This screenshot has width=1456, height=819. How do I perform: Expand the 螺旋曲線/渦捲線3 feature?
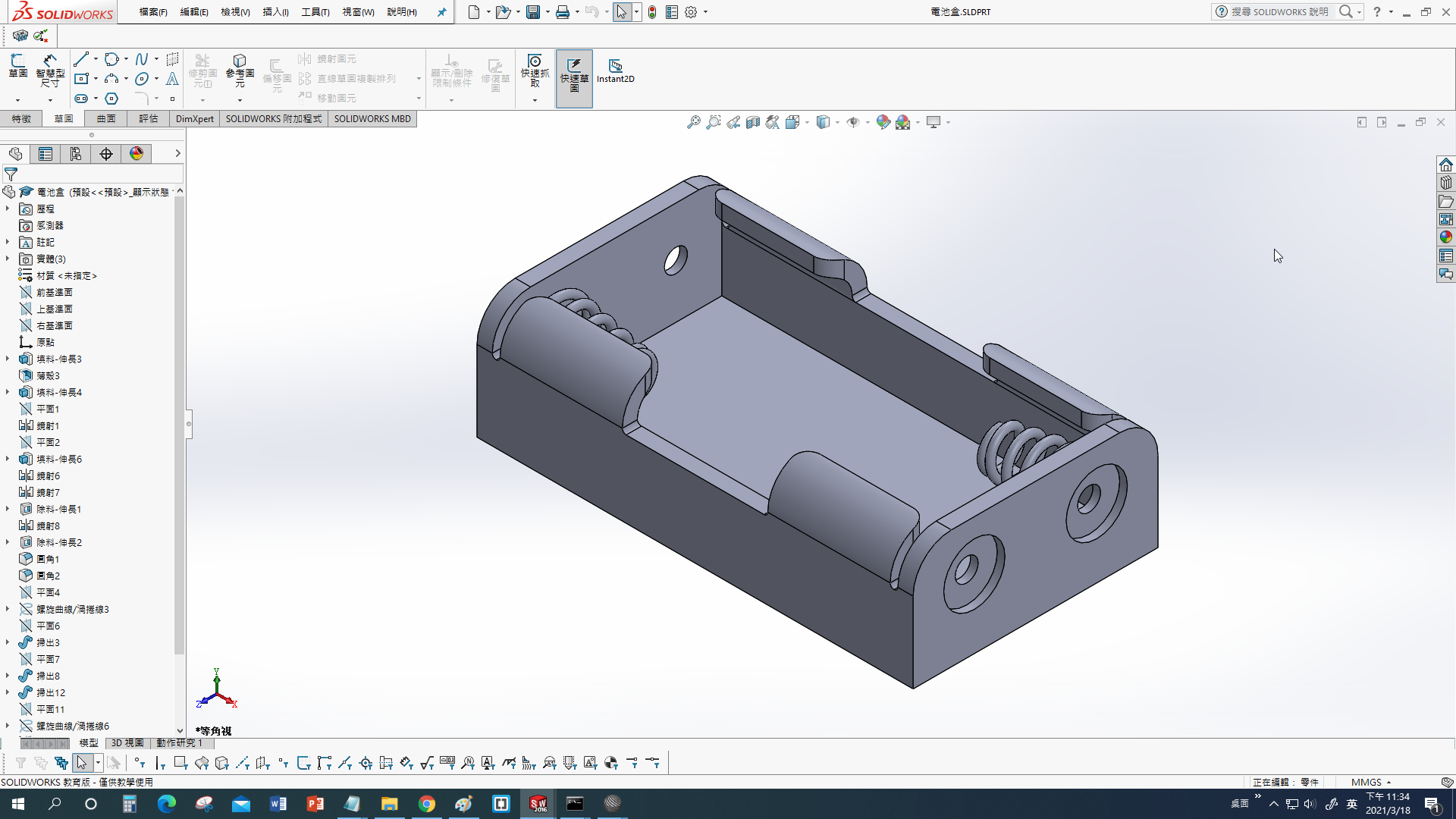[8, 609]
